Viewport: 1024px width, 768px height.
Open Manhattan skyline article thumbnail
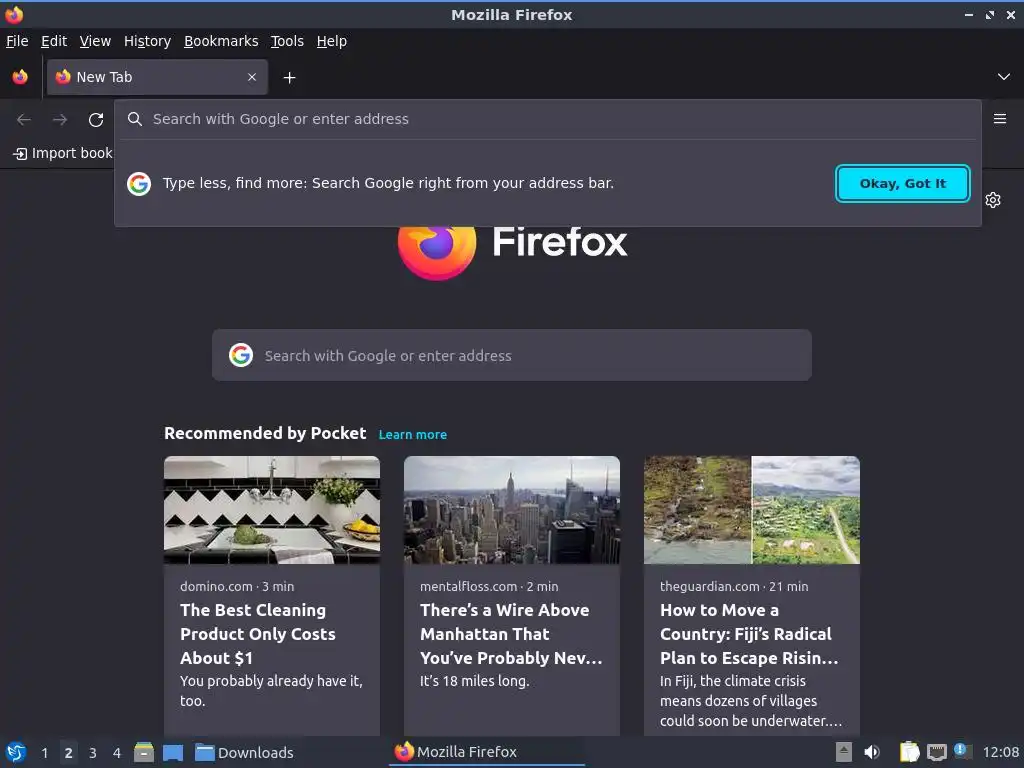(512, 510)
